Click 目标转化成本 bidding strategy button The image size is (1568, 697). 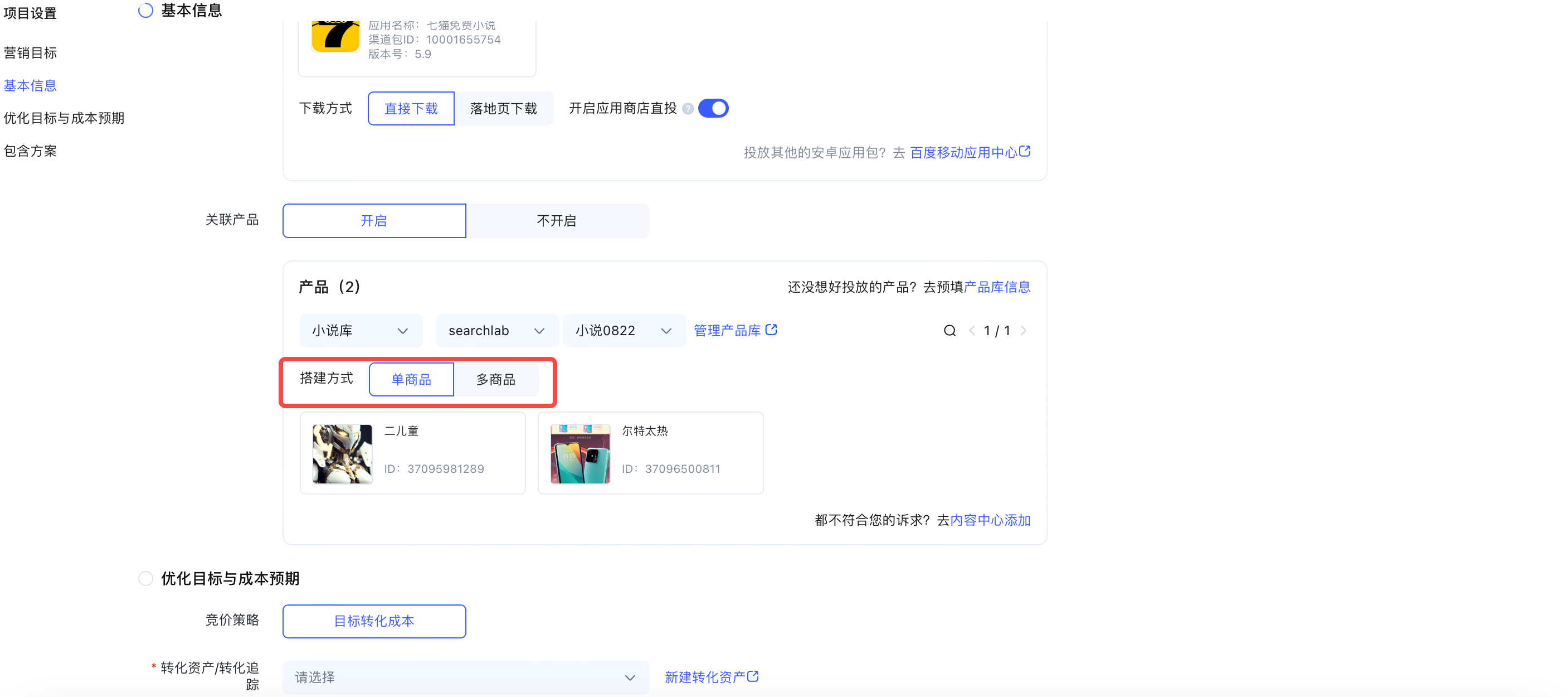(374, 621)
